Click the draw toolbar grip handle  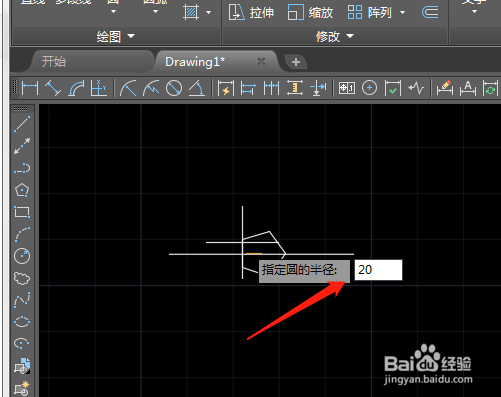[x=21, y=109]
